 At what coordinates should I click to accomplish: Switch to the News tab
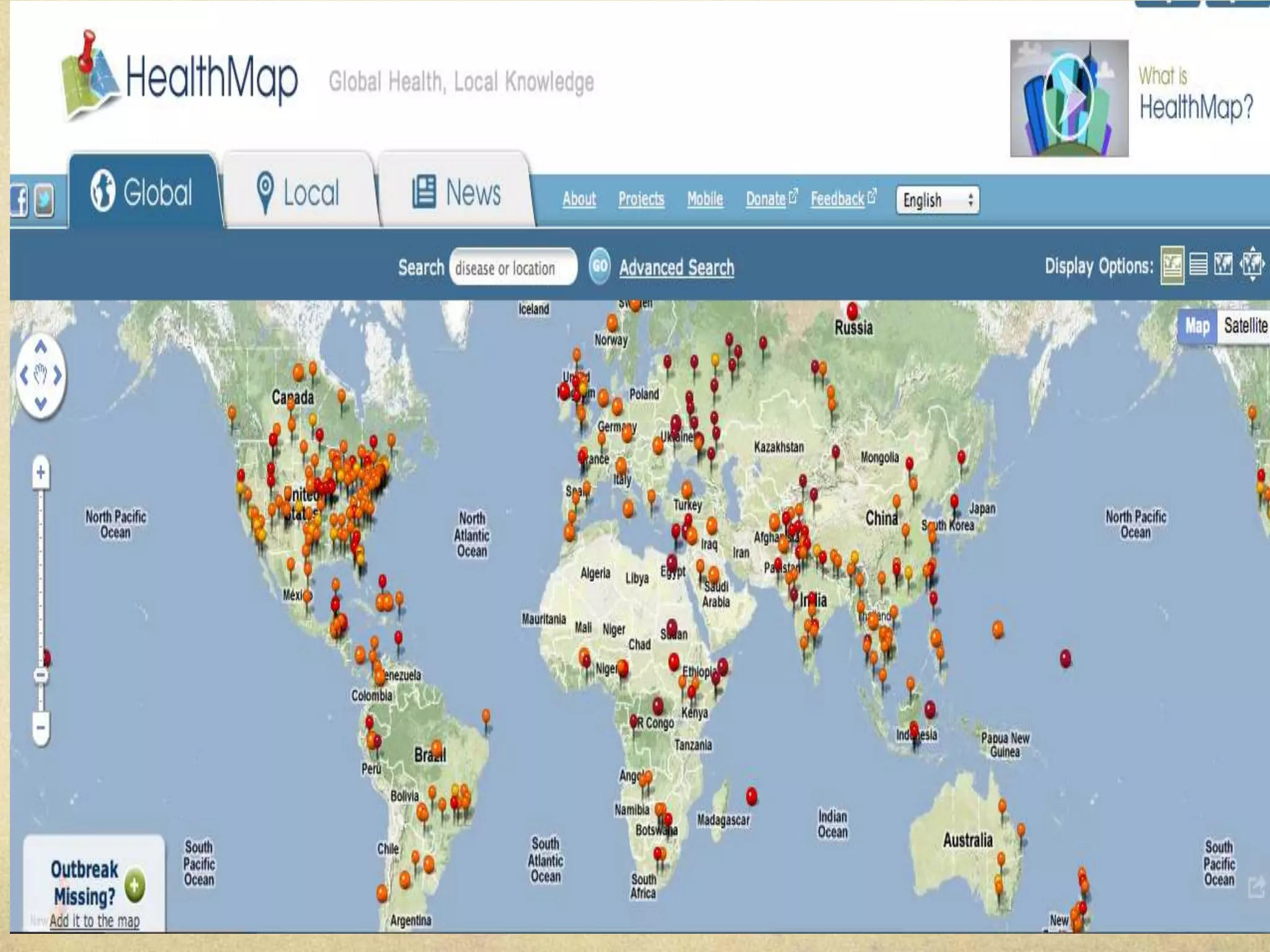click(x=456, y=192)
